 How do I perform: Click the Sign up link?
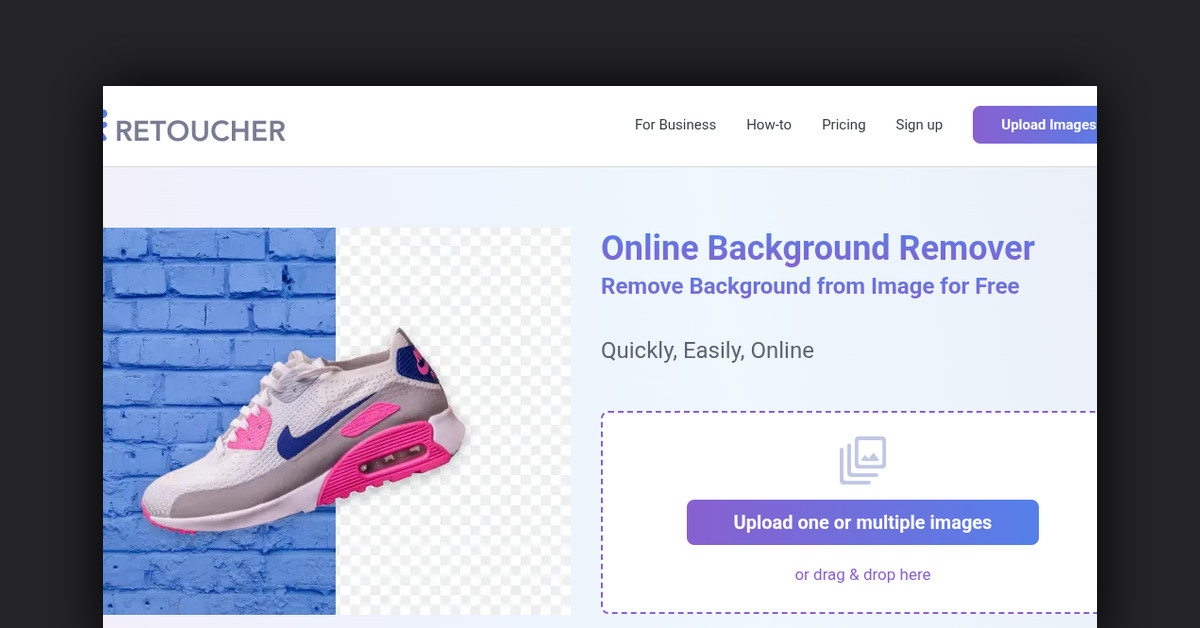point(918,125)
